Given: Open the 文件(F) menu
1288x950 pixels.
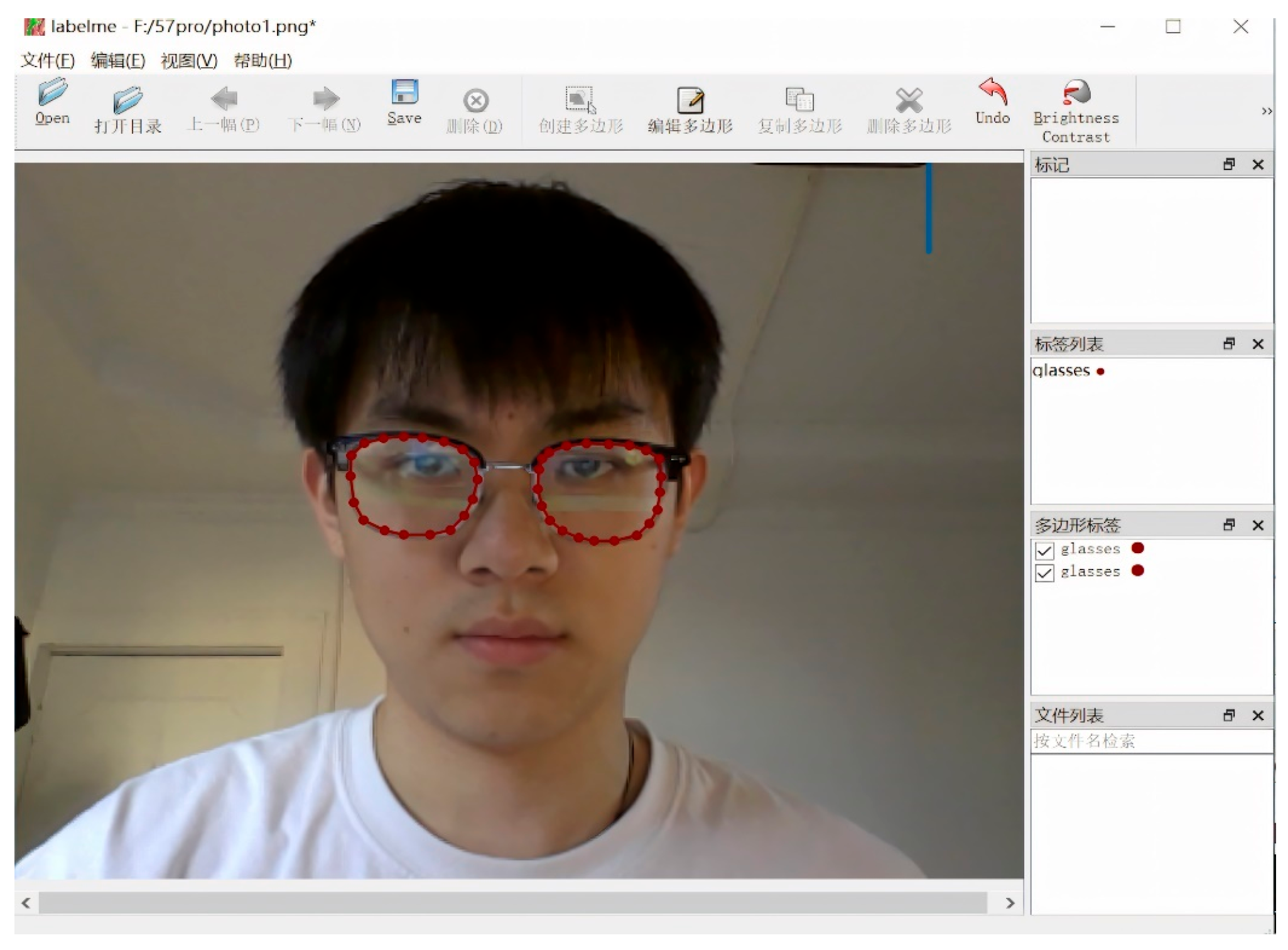Looking at the screenshot, I should click(48, 61).
